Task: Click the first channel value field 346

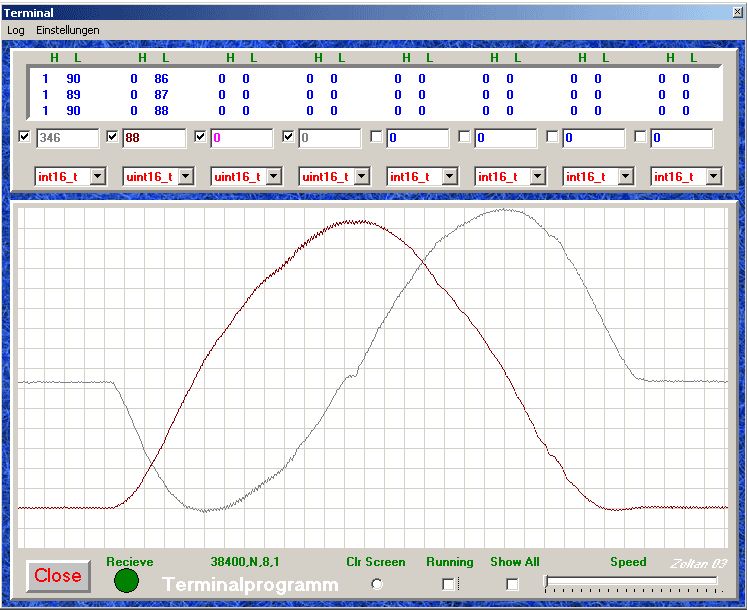Action: pos(68,138)
